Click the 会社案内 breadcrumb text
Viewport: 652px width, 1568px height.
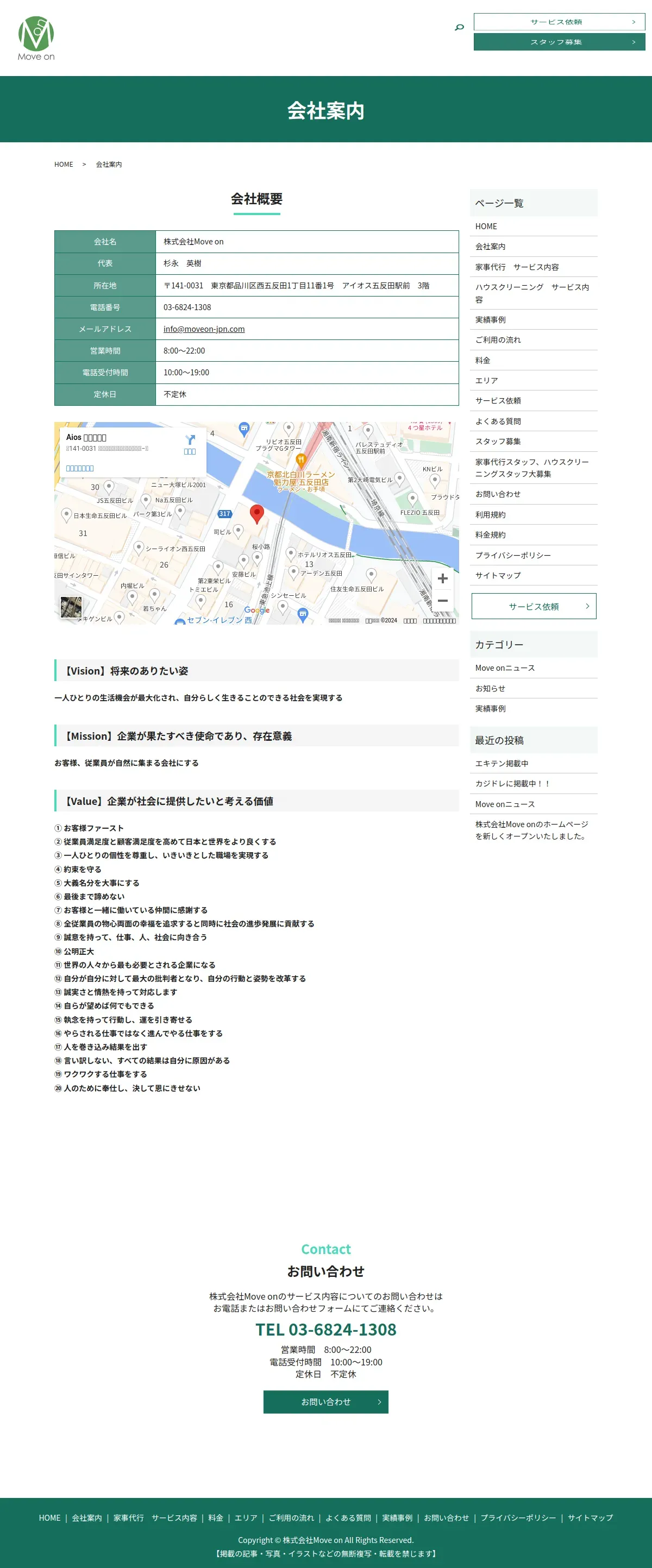[109, 165]
